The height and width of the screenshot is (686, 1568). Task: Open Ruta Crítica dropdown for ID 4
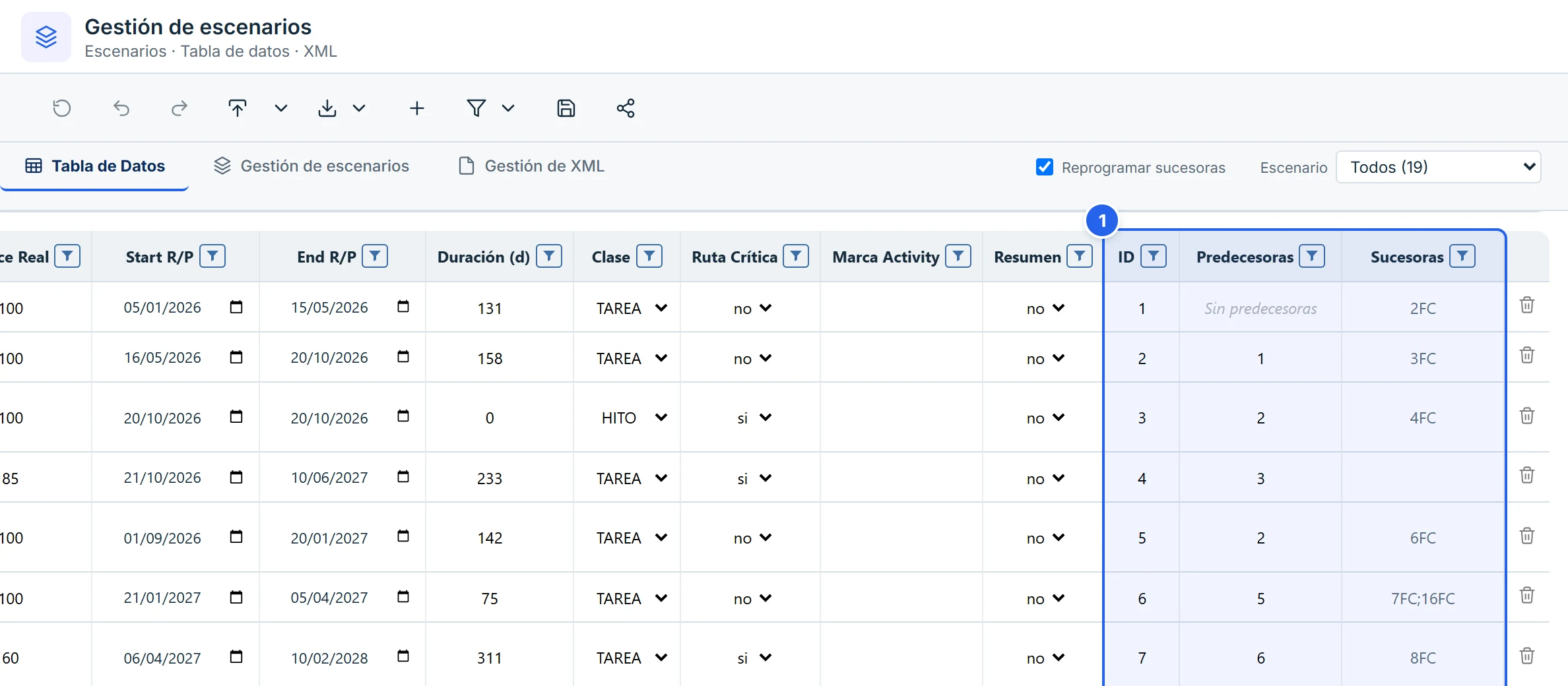click(x=753, y=478)
